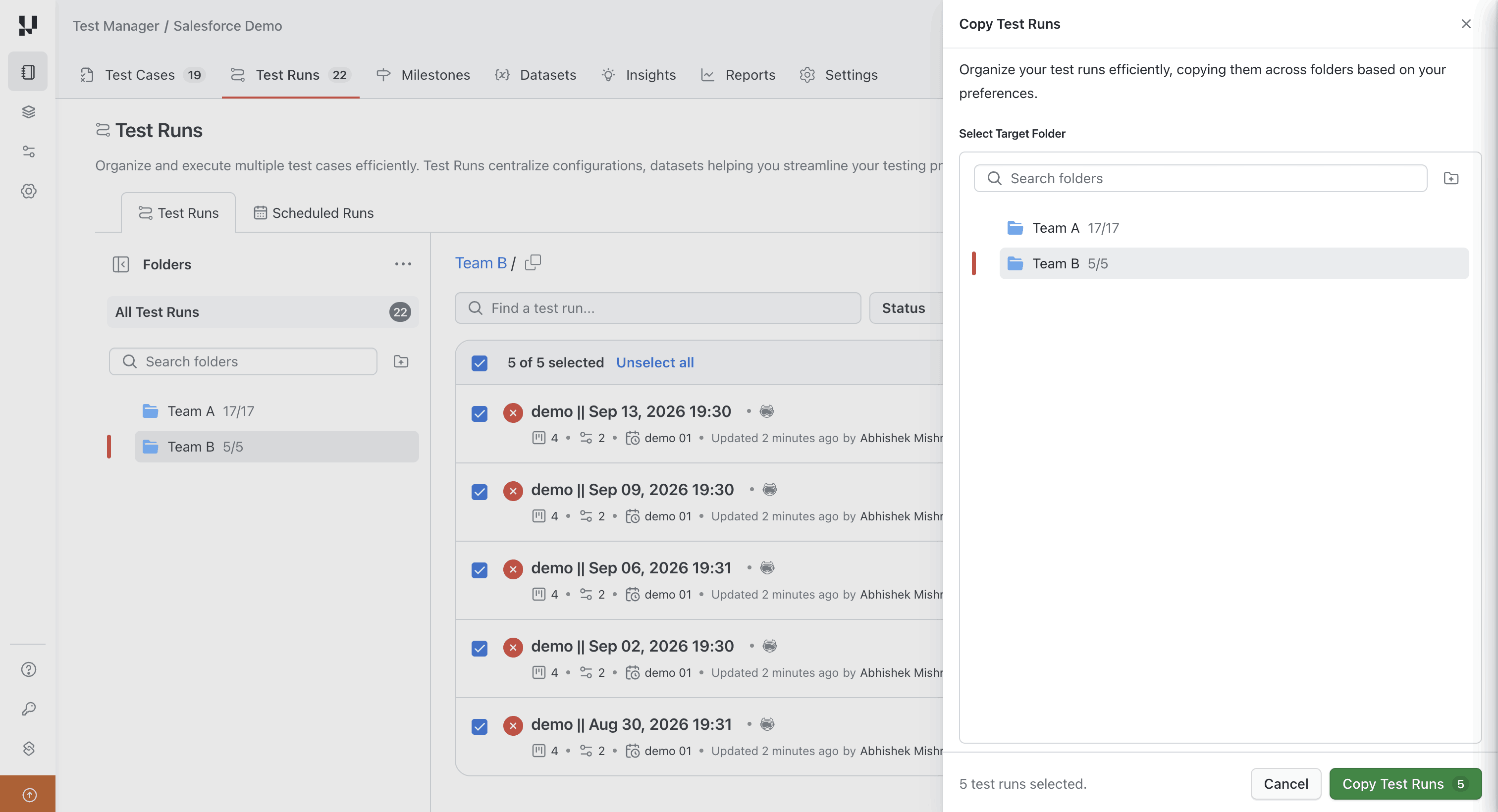1498x812 pixels.
Task: Select the Test Runs sub-tab
Action: pos(178,213)
